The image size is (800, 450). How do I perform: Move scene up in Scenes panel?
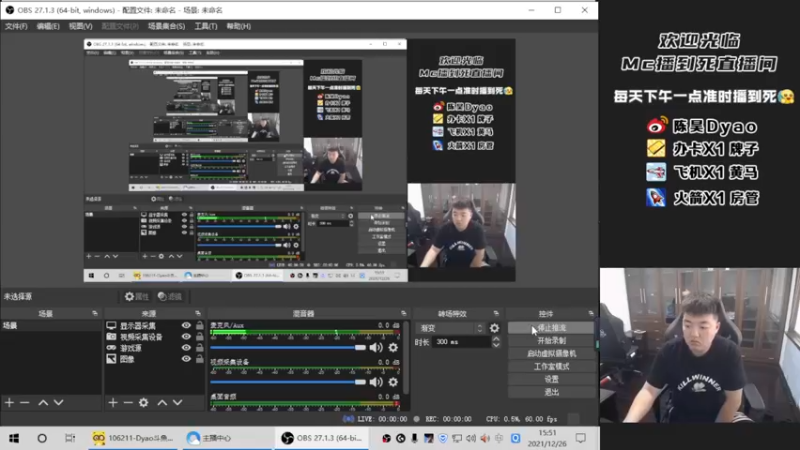[43, 403]
